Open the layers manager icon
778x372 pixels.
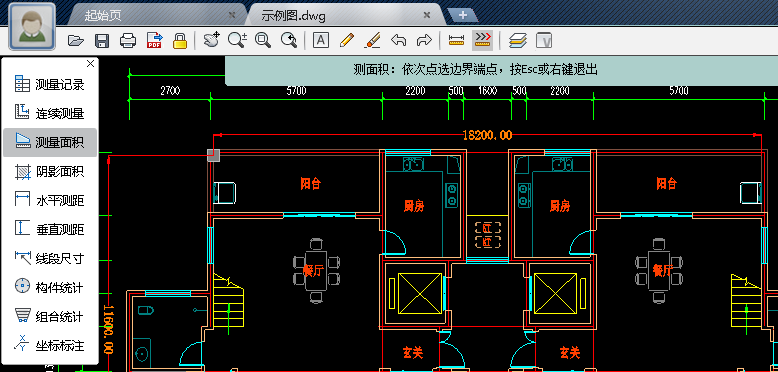(x=518, y=41)
